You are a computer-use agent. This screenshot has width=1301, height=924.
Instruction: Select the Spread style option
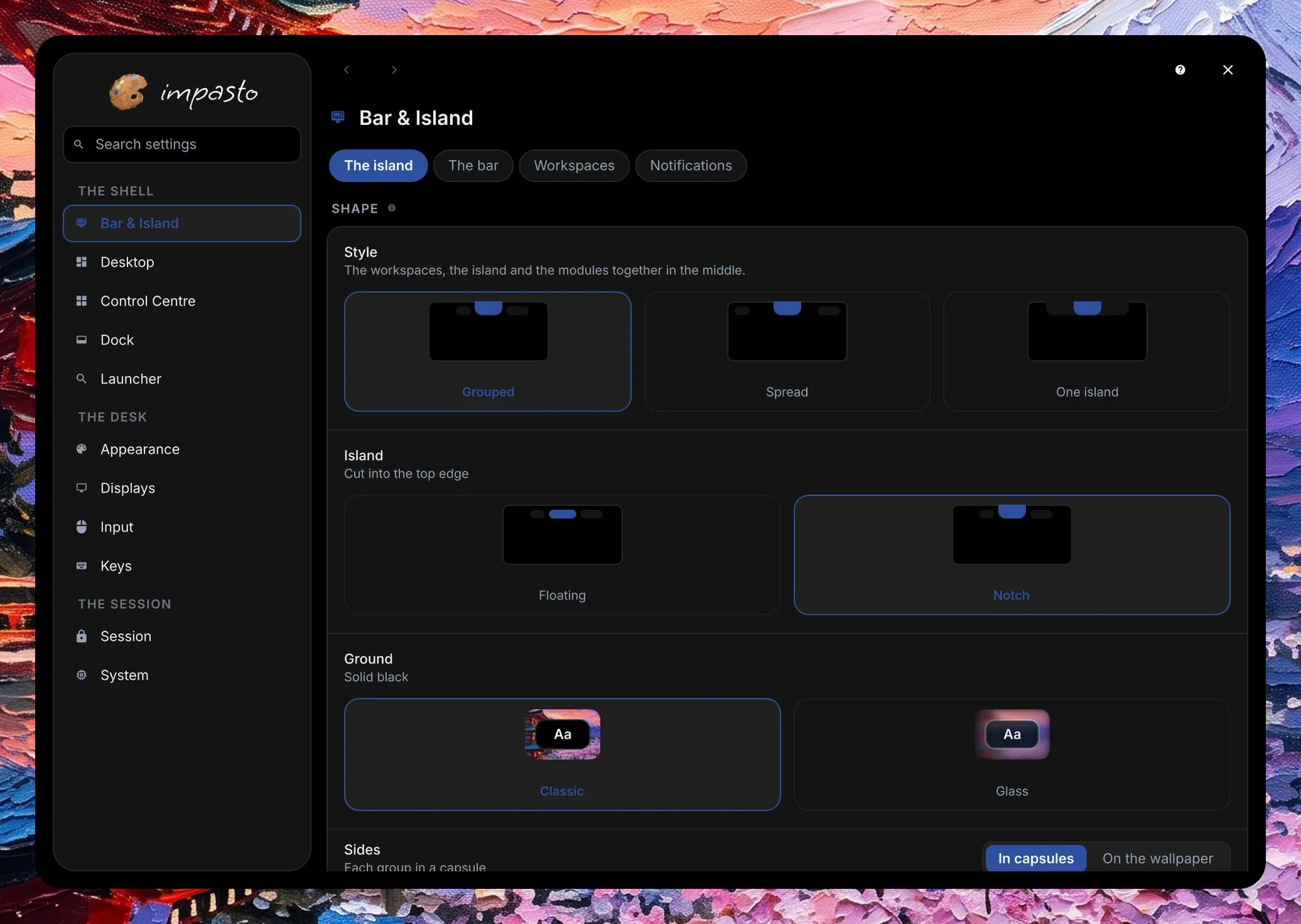pyautogui.click(x=787, y=351)
